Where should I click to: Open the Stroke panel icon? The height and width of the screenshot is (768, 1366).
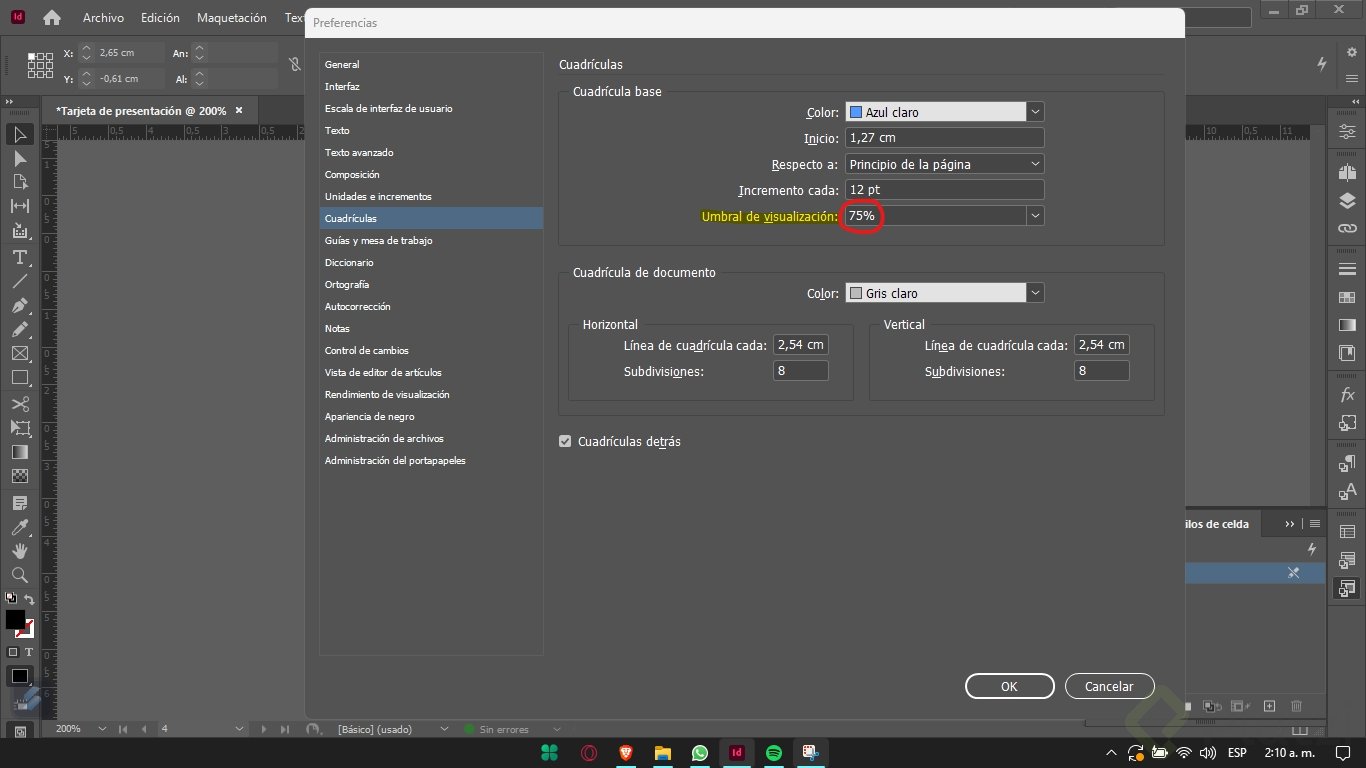pyautogui.click(x=1347, y=269)
